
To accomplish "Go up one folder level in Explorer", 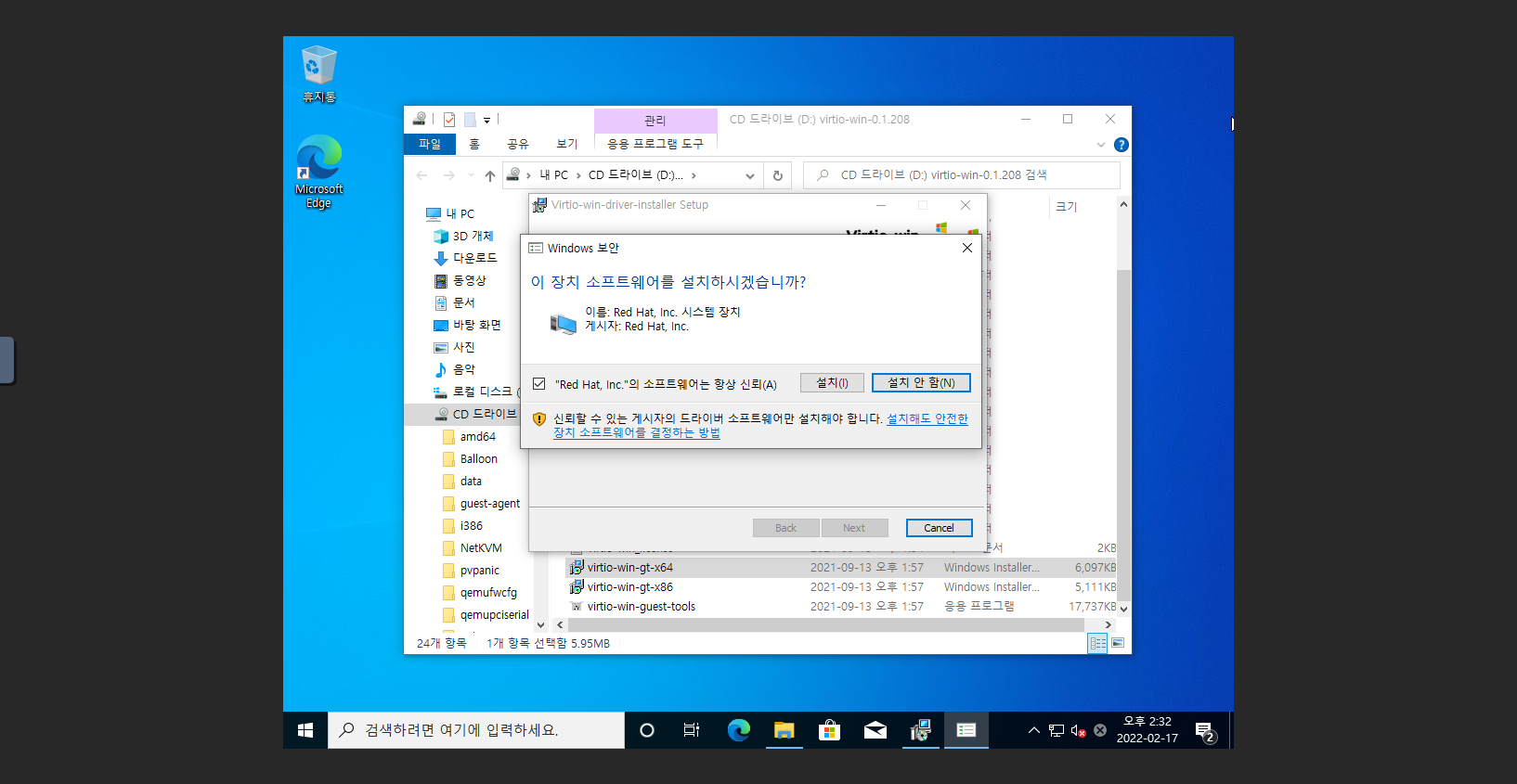I will click(x=490, y=175).
